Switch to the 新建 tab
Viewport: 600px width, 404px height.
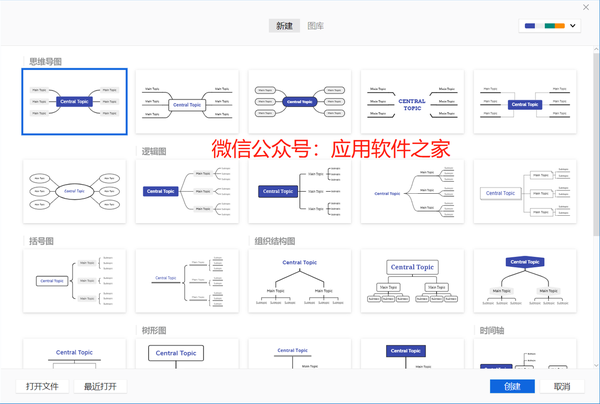click(285, 26)
